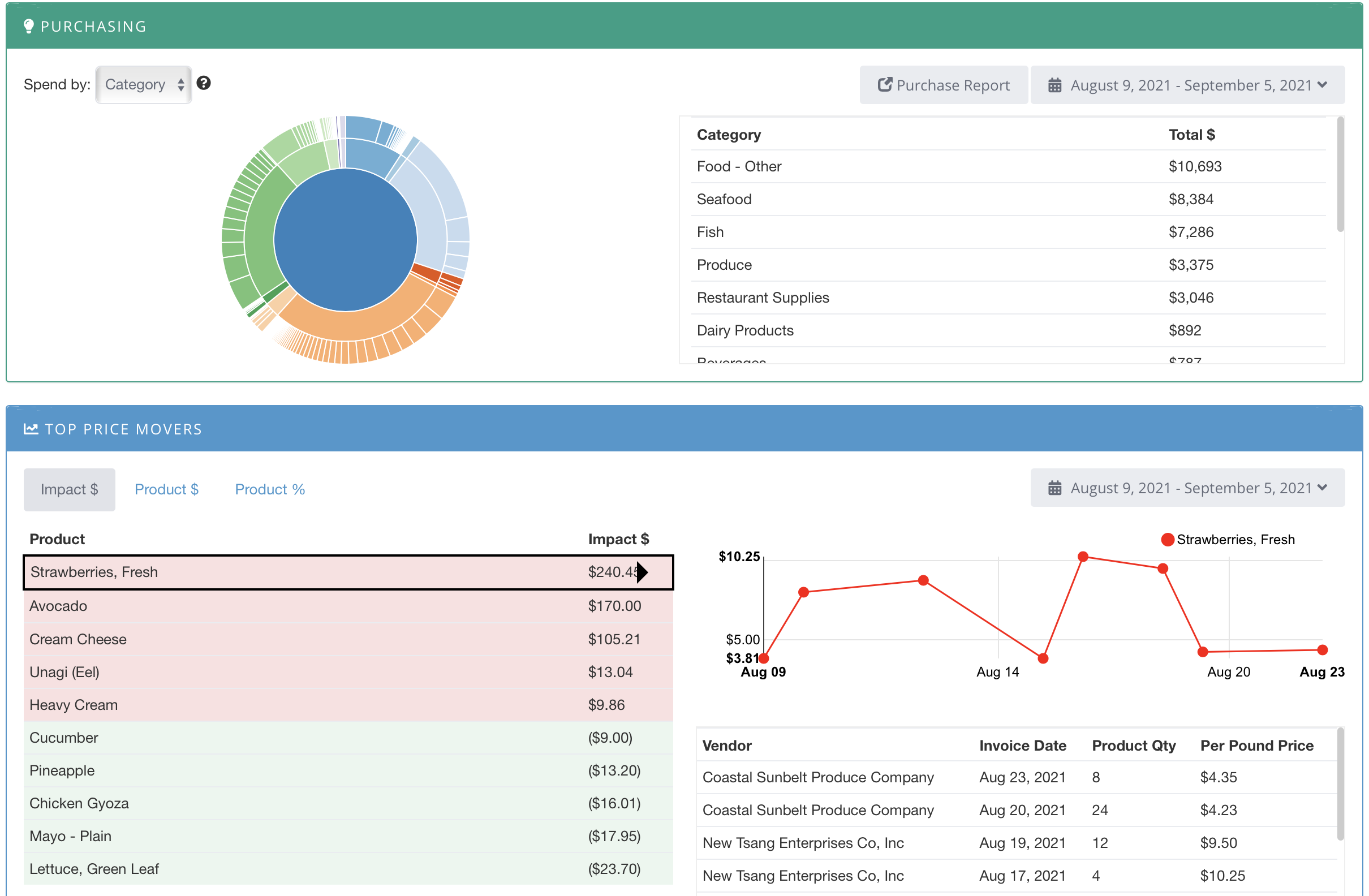Click the dark blue donut chart center

pos(345,240)
